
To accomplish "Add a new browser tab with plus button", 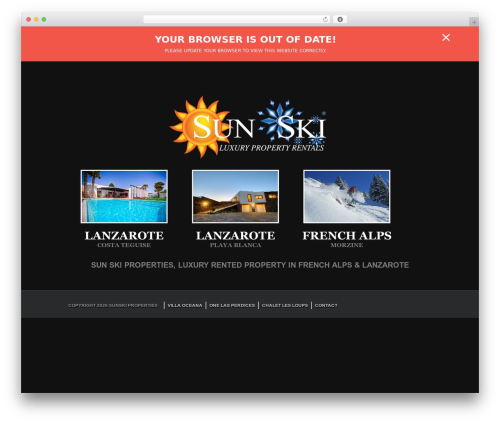I will 474,22.
